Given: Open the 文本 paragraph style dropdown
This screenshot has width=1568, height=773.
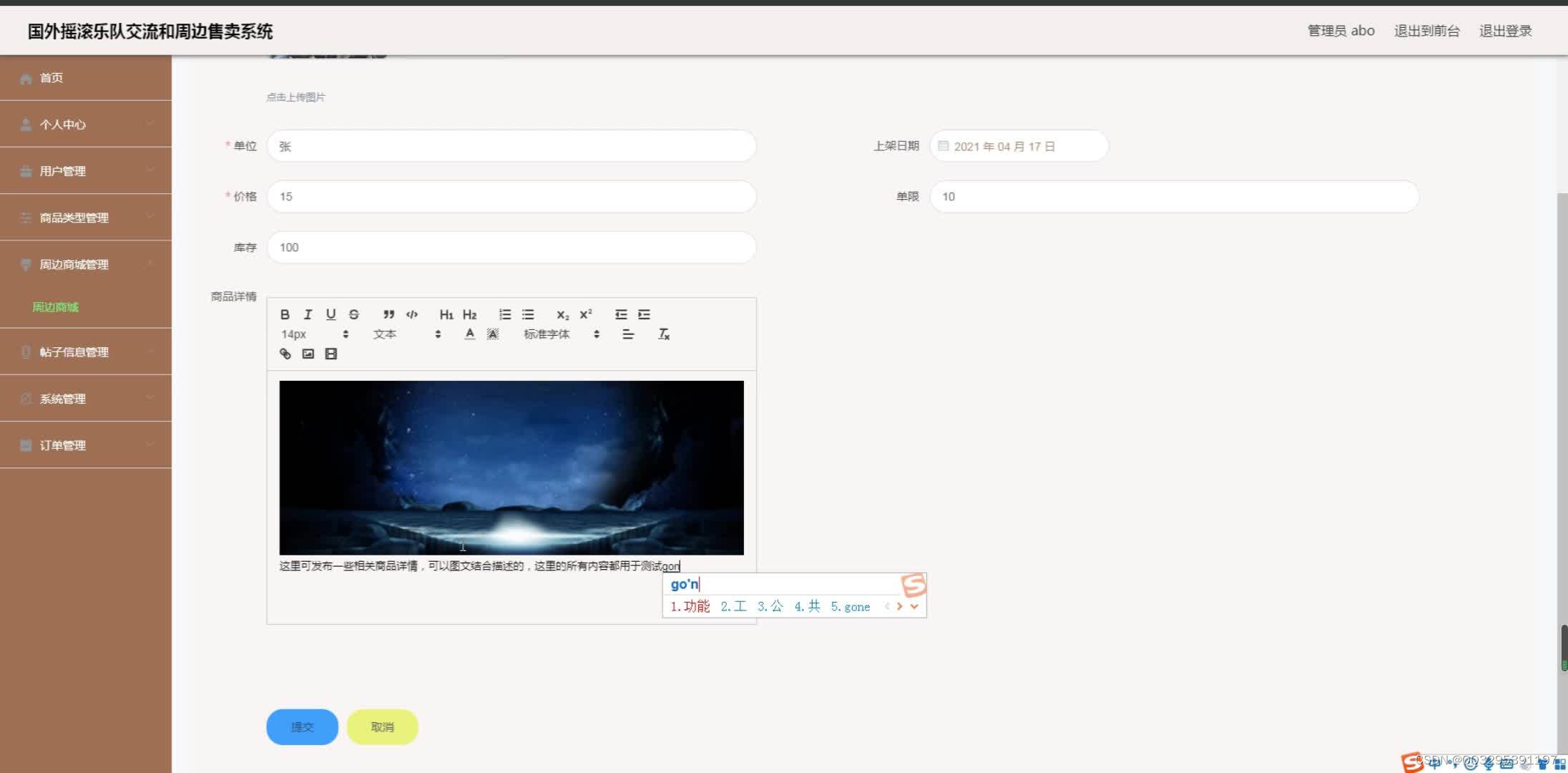Looking at the screenshot, I should [x=406, y=334].
